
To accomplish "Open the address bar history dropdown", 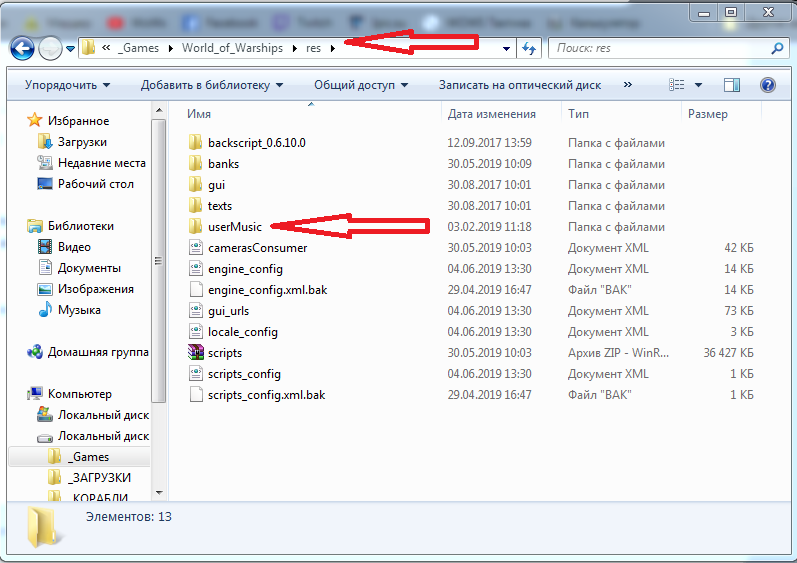I will (506, 49).
